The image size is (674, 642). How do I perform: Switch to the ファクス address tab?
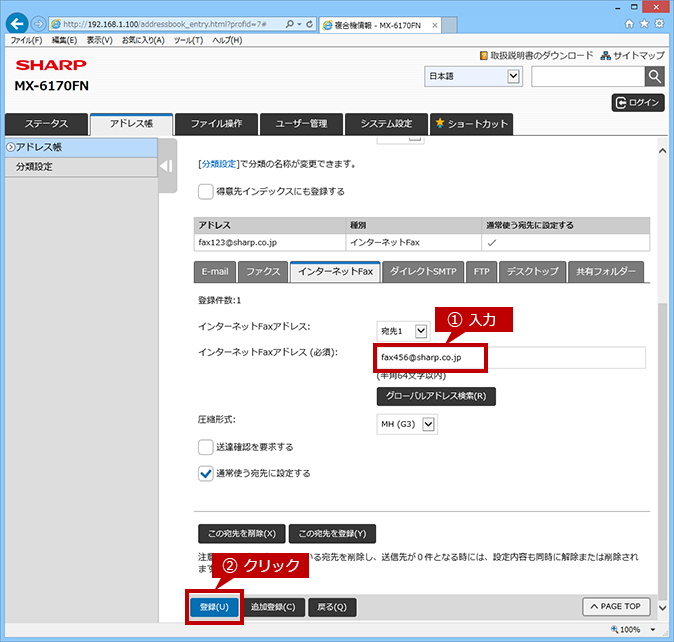pos(263,272)
